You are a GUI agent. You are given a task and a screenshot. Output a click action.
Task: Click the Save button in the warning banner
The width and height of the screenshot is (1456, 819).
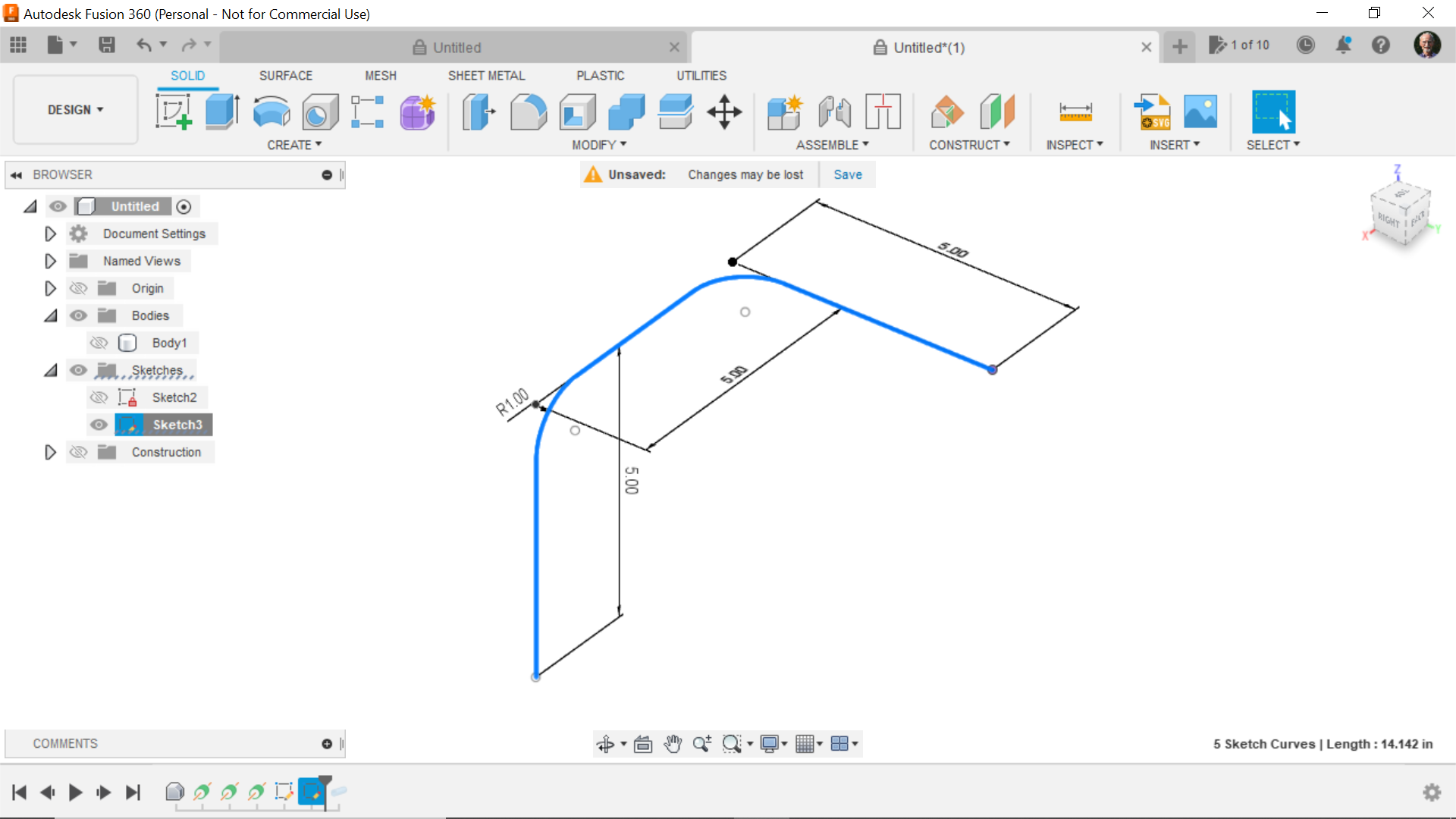(847, 174)
